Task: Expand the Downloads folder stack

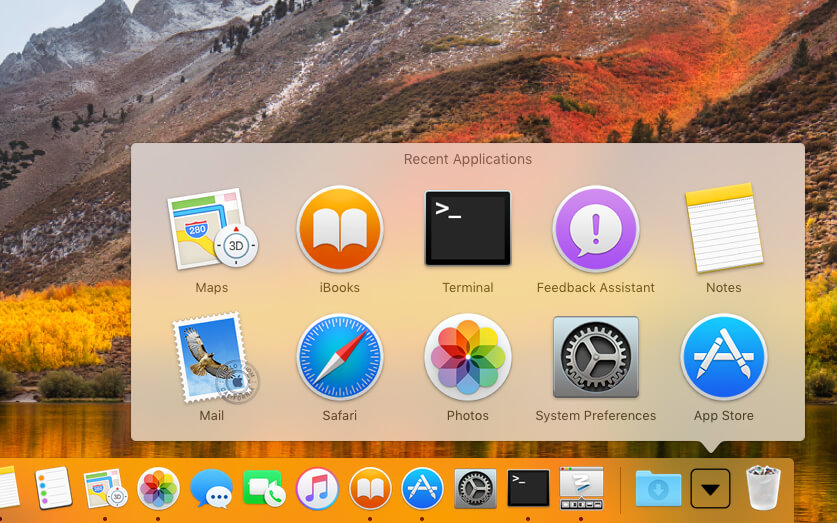Action: (x=658, y=489)
